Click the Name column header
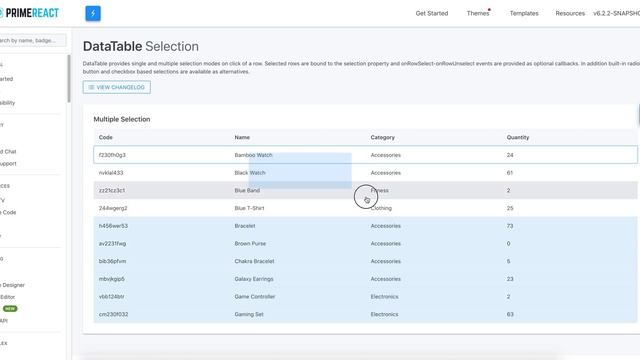The image size is (640, 360). pos(242,137)
